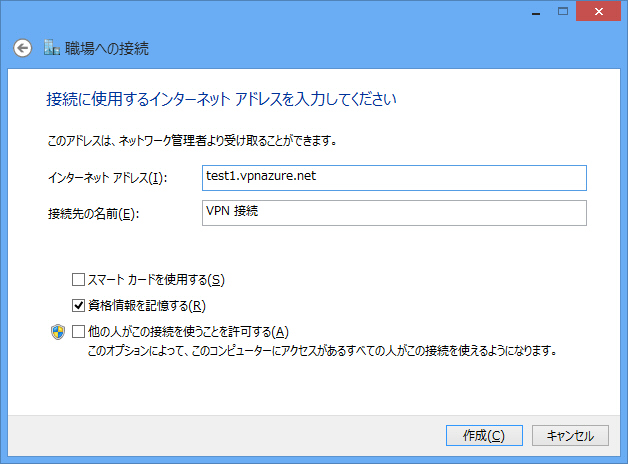
Task: Click the 接続先の名前(E) label
Action: click(93, 214)
